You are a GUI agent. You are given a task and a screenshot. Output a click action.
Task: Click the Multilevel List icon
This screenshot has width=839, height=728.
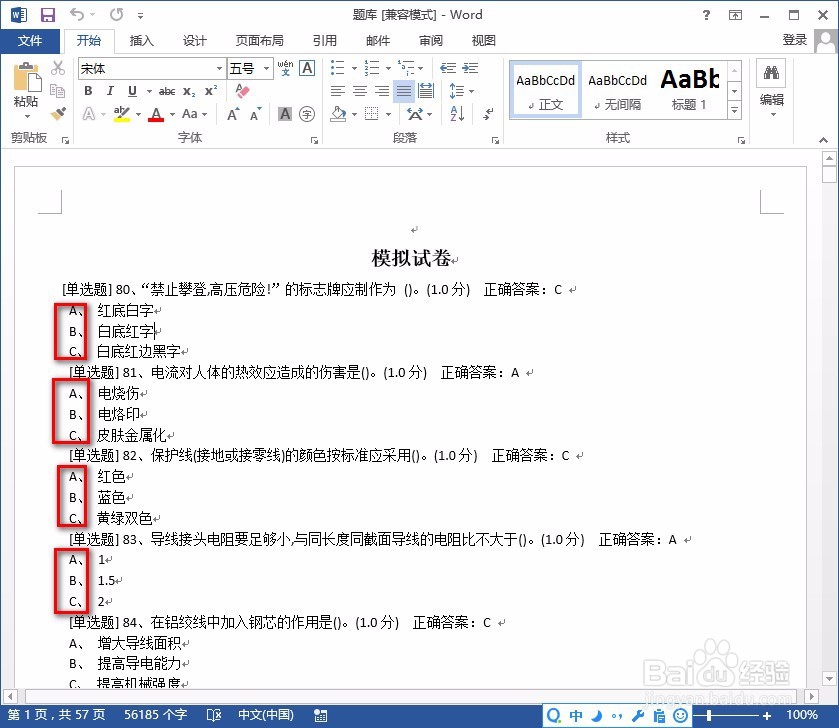click(x=407, y=68)
